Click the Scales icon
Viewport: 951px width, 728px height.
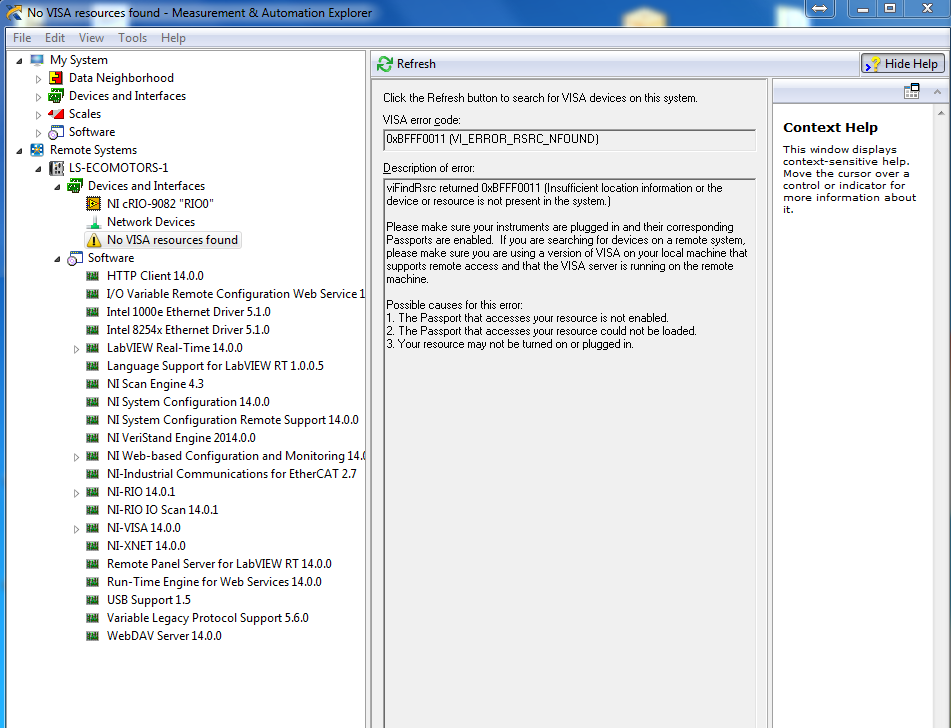coord(56,114)
